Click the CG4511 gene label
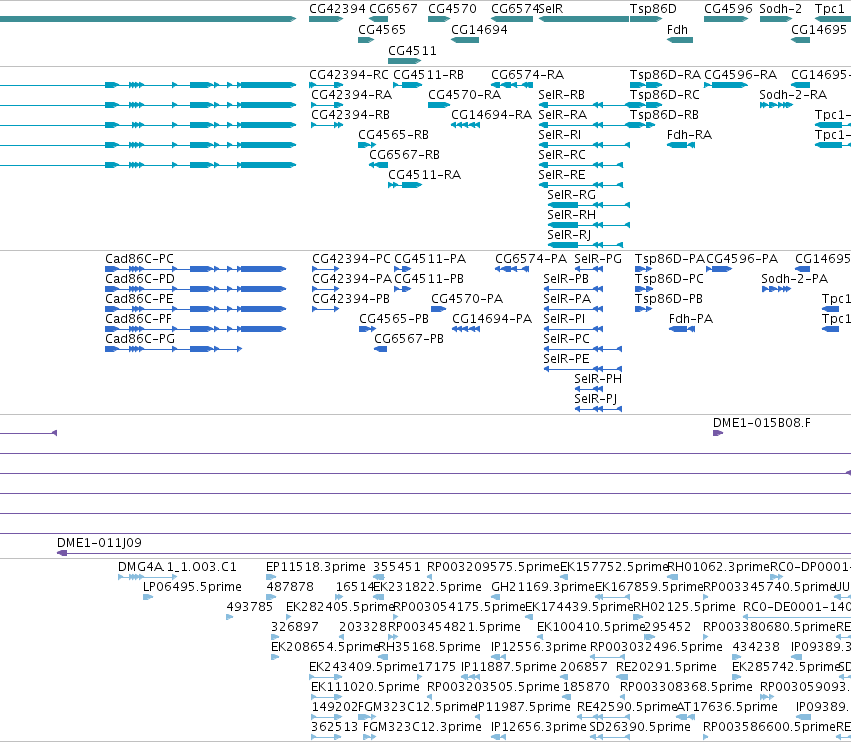This screenshot has height=742, width=851. [412, 50]
